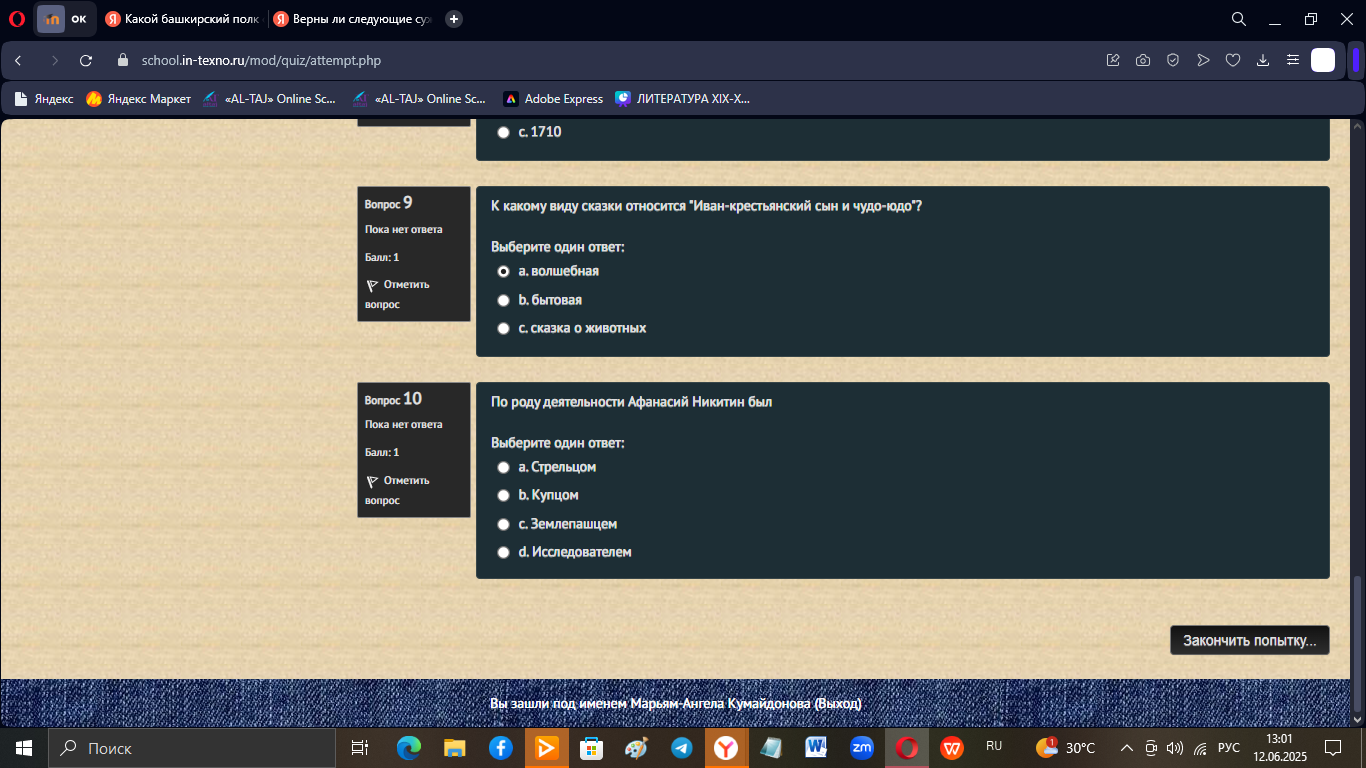Click the Выход logout link
Image resolution: width=1366 pixels, height=768 pixels.
pyautogui.click(x=838, y=704)
